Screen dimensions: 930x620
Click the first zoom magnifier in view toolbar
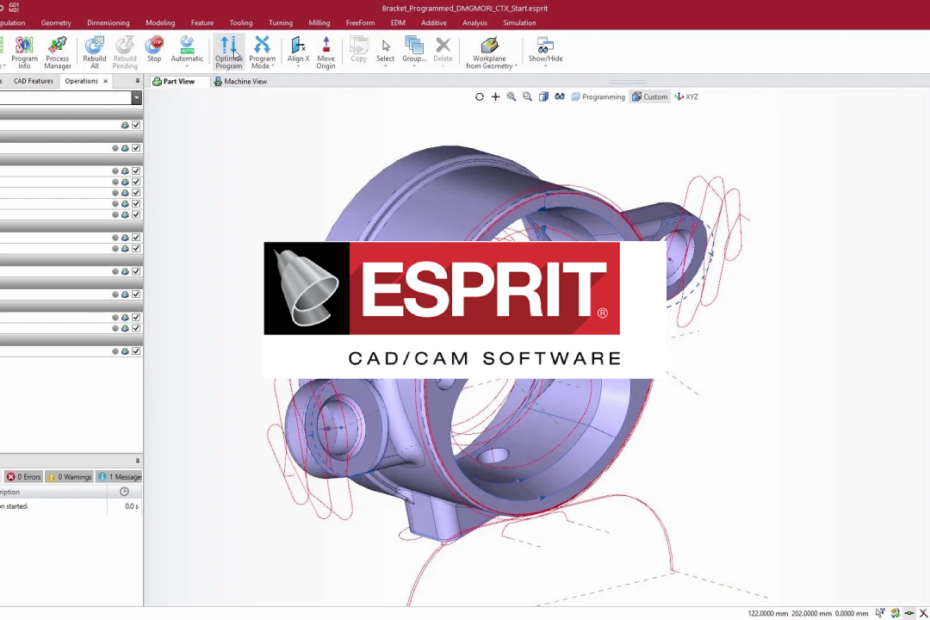click(x=511, y=97)
